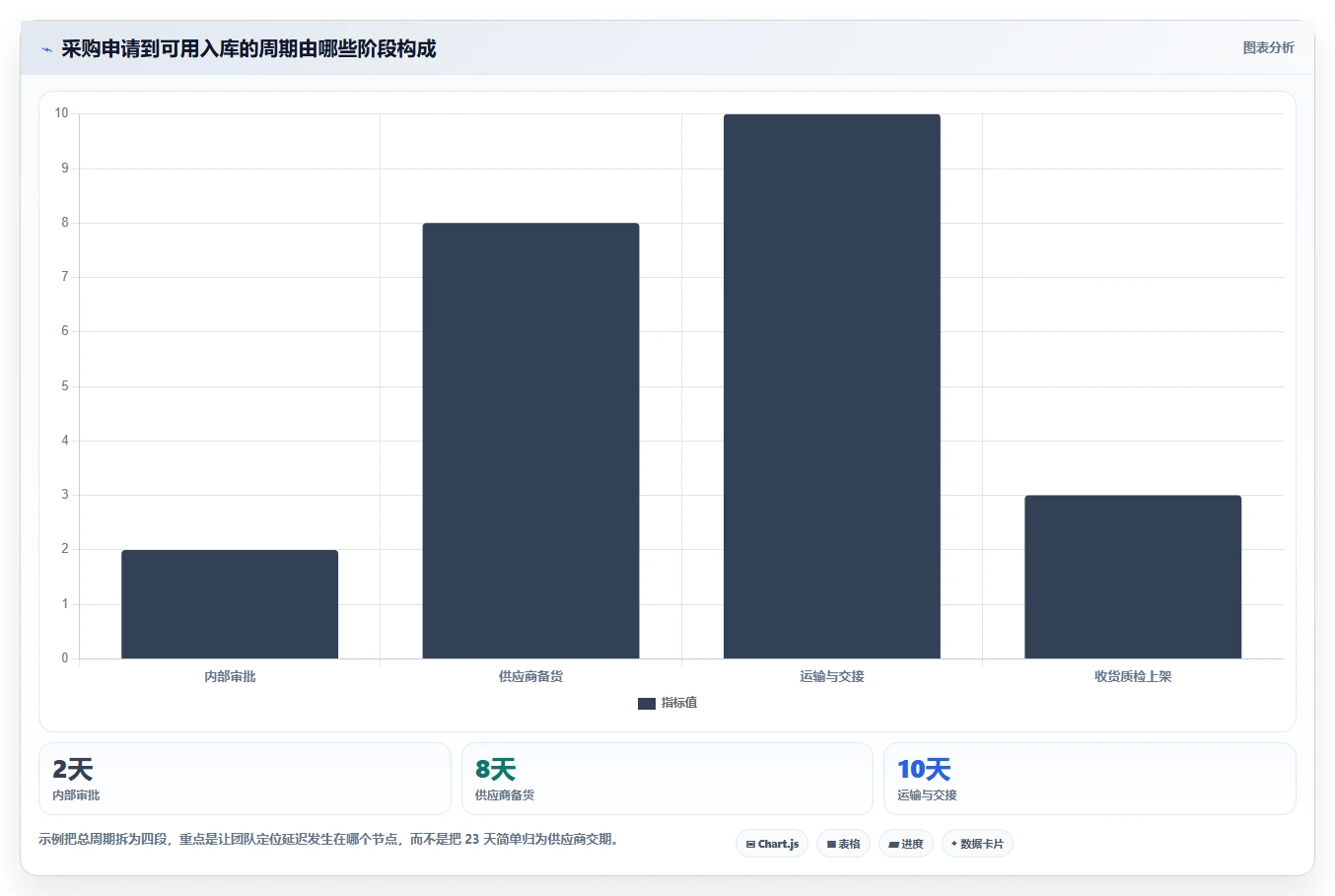Open the 8天 供应商备货 data card

click(667, 779)
